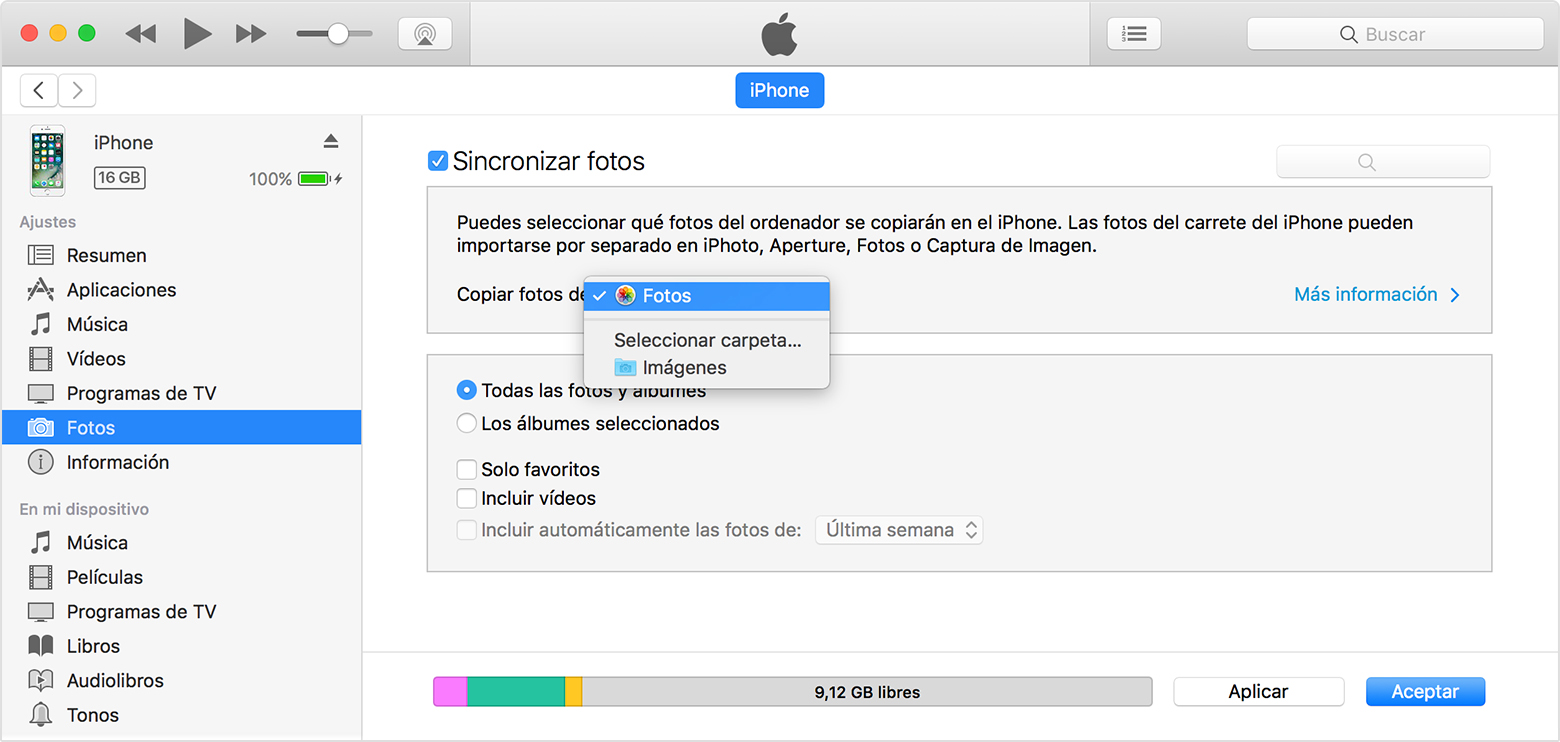Click the volume slider knob
Image resolution: width=1560 pixels, height=742 pixels.
pos(338,34)
